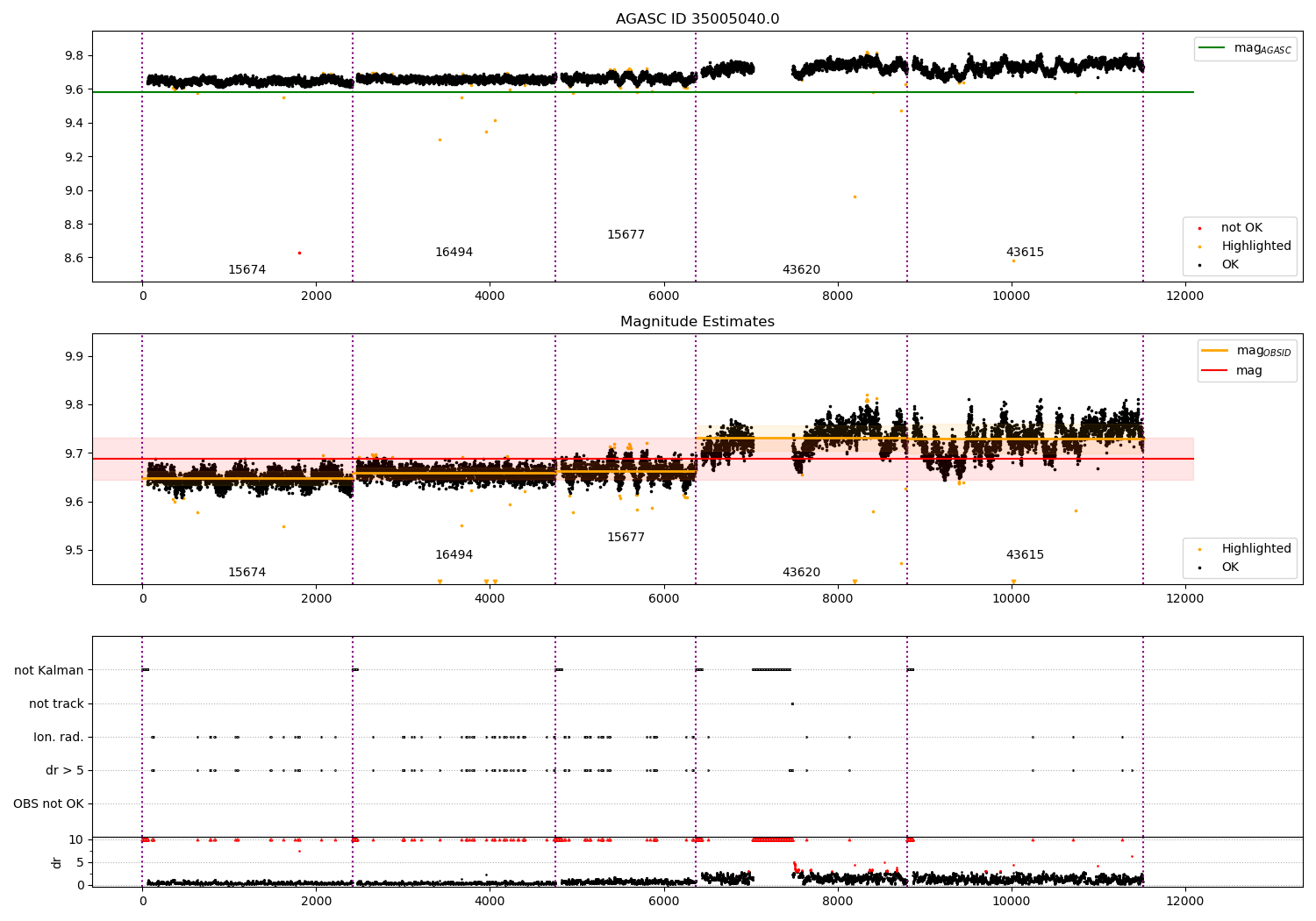Click the horizontal red mag line in Magnitude Estimates
This screenshot has width=1316, height=921.
pos(643,459)
